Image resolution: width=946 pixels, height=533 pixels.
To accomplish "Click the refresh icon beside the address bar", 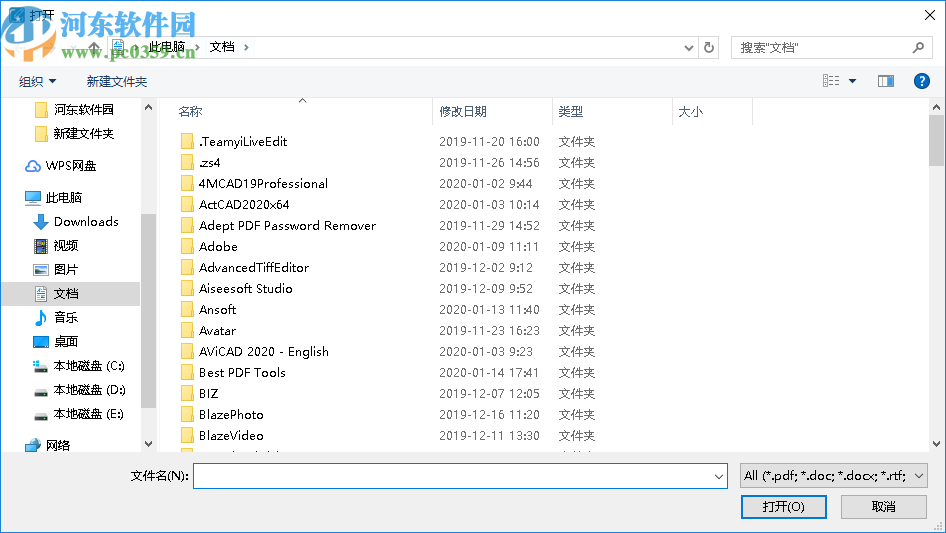I will pyautogui.click(x=709, y=47).
